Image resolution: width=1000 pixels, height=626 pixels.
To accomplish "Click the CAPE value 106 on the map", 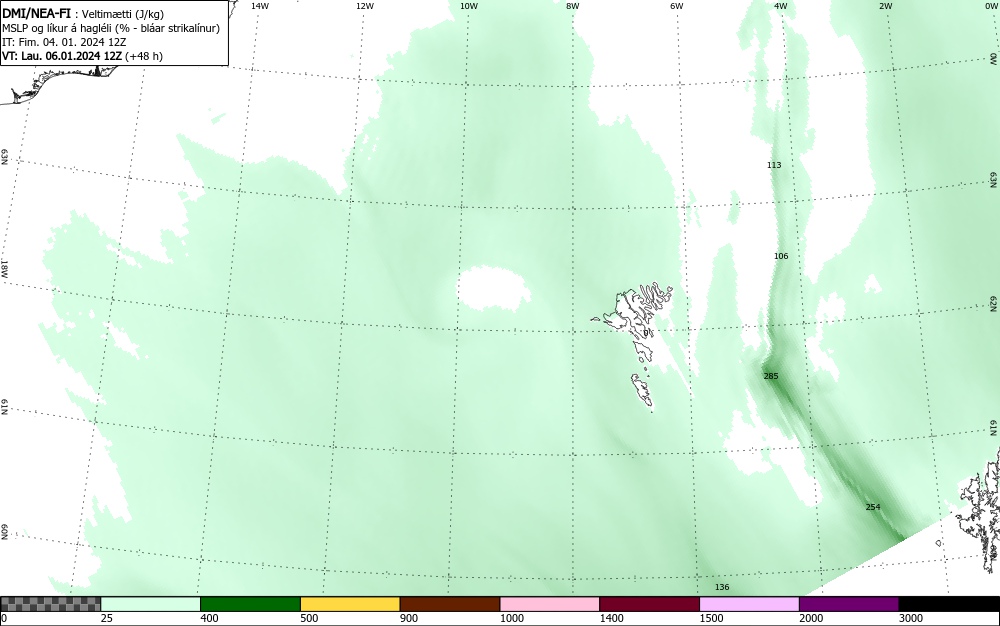I will tap(781, 256).
